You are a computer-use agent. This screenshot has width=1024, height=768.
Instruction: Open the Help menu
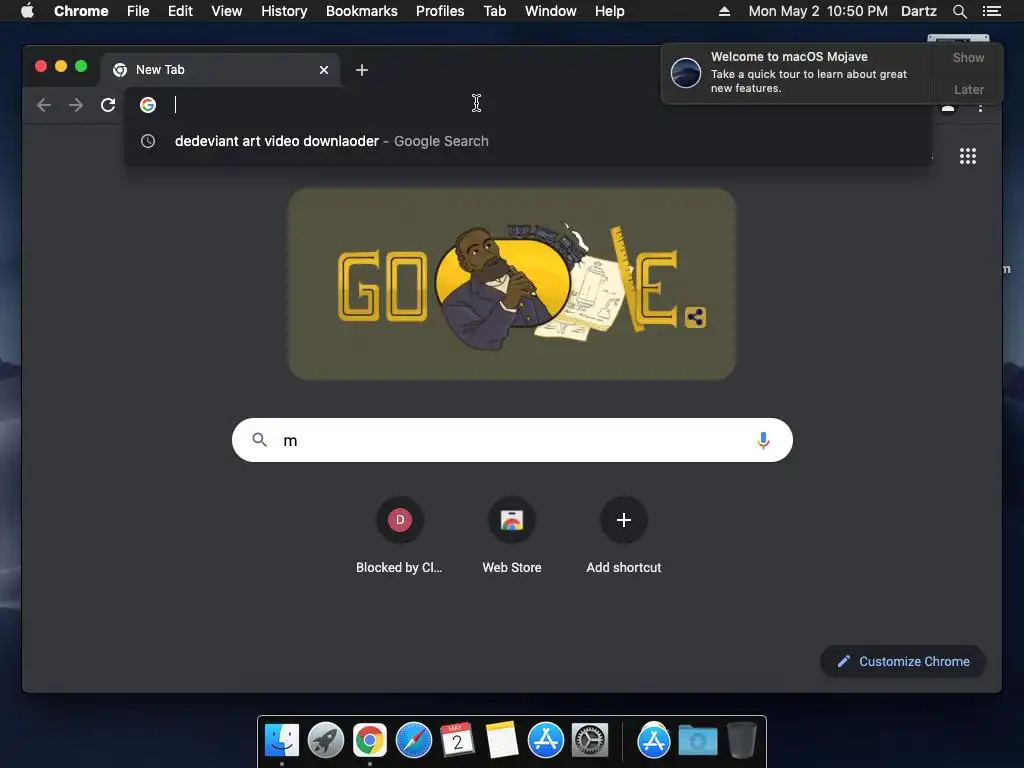point(609,11)
